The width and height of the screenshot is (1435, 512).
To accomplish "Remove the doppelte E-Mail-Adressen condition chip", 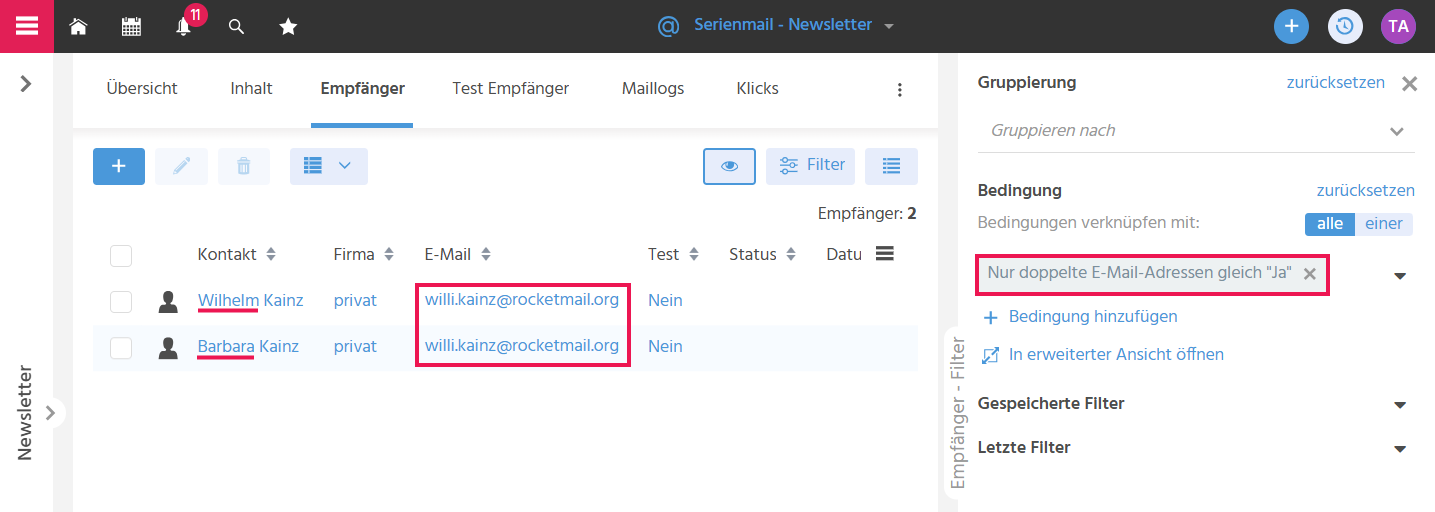I will [1309, 274].
